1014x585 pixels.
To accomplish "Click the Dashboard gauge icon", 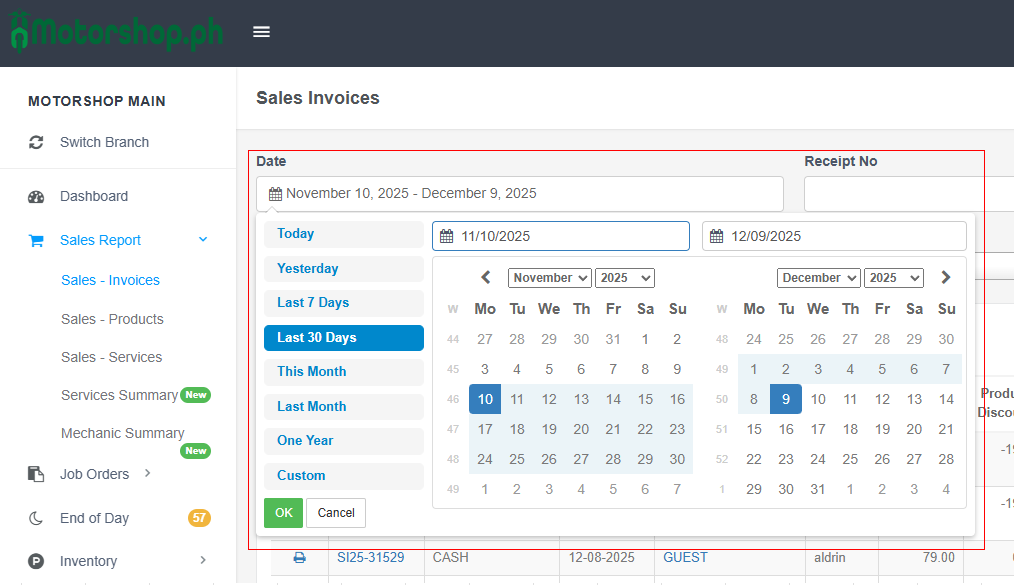I will 36,197.
